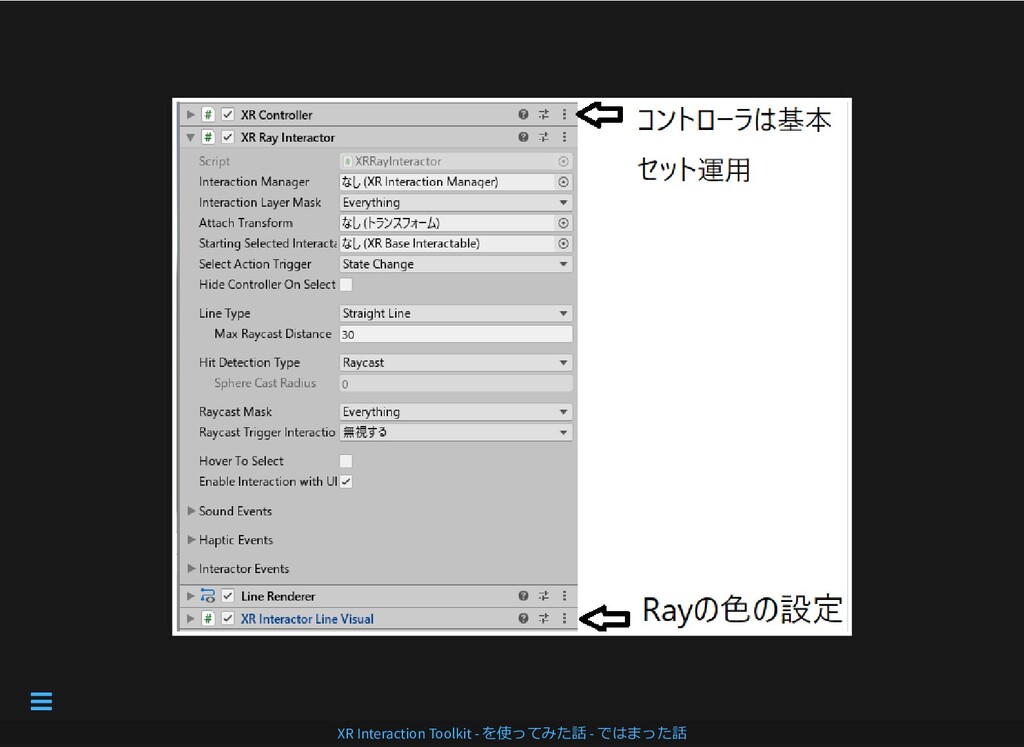Open the slide menu hamburger icon
Screen dimensions: 1024x747
(41, 701)
